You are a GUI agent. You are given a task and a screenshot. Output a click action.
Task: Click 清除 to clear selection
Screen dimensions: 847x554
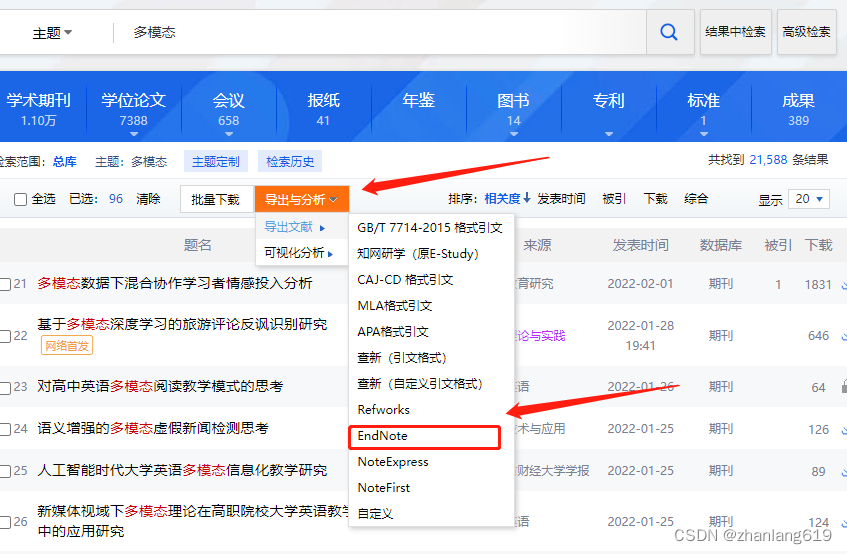(149, 199)
